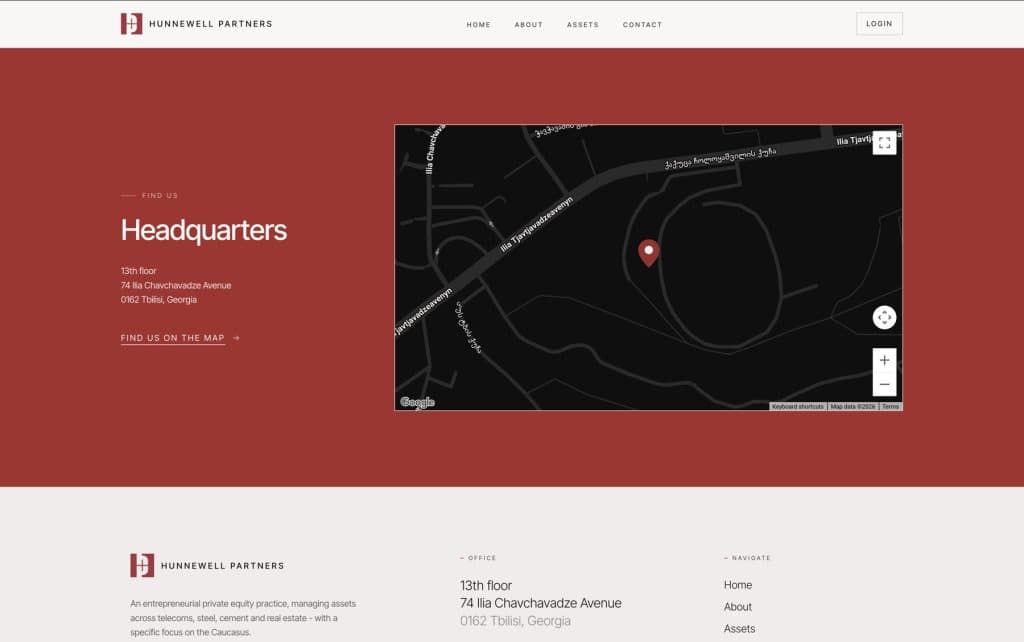Click the Map data attribution text
Screen dimensions: 1024x642
click(852, 406)
